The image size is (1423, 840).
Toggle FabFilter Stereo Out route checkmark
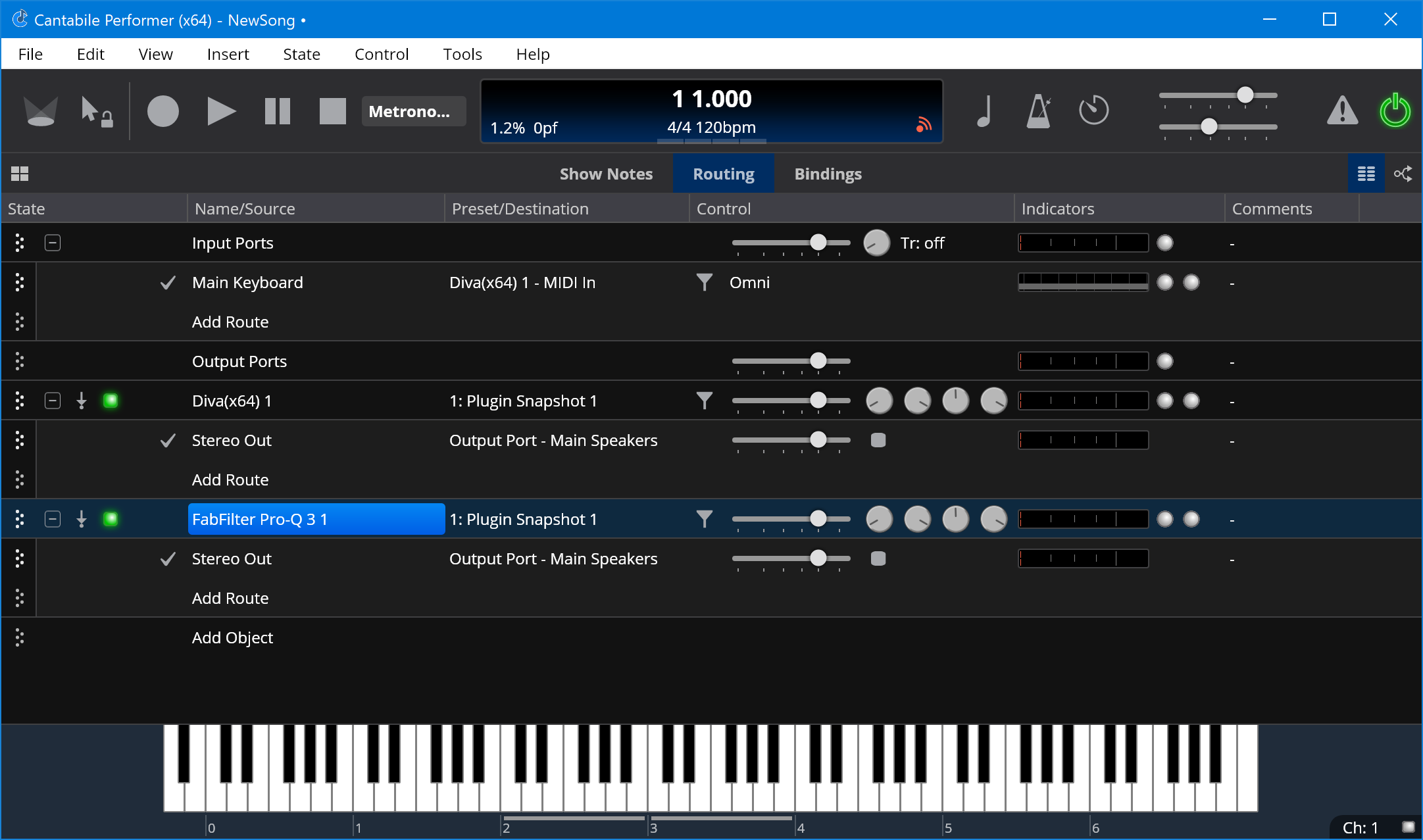coord(168,558)
